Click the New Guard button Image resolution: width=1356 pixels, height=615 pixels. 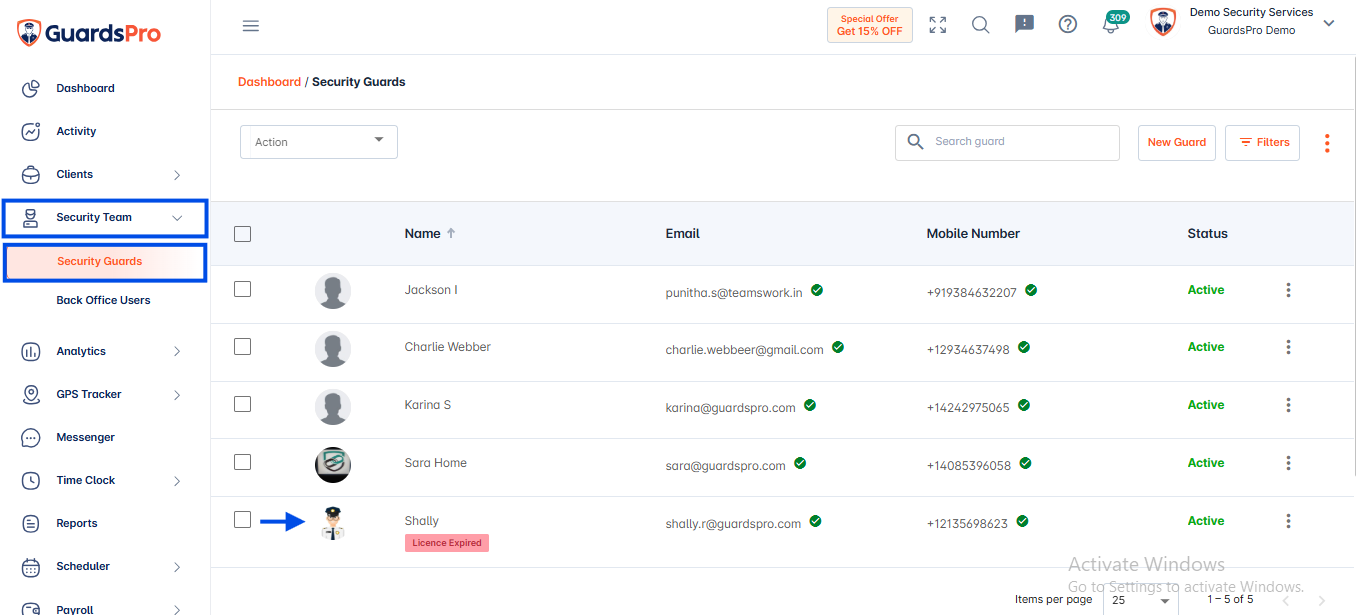1177,142
